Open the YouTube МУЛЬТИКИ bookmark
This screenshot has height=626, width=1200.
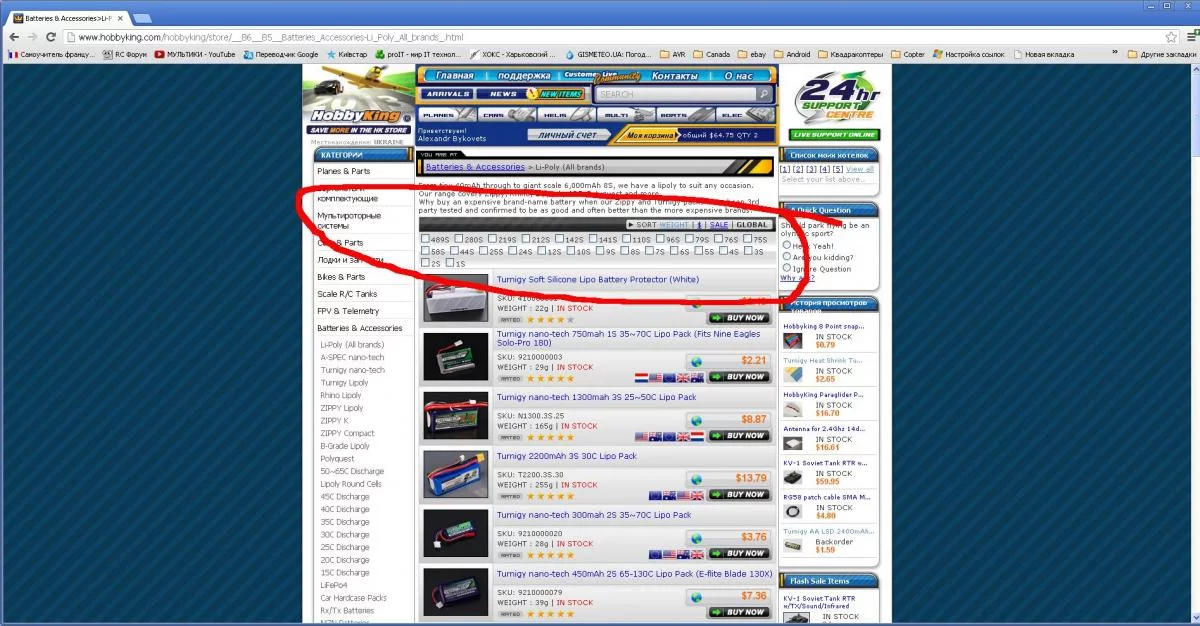click(x=195, y=54)
